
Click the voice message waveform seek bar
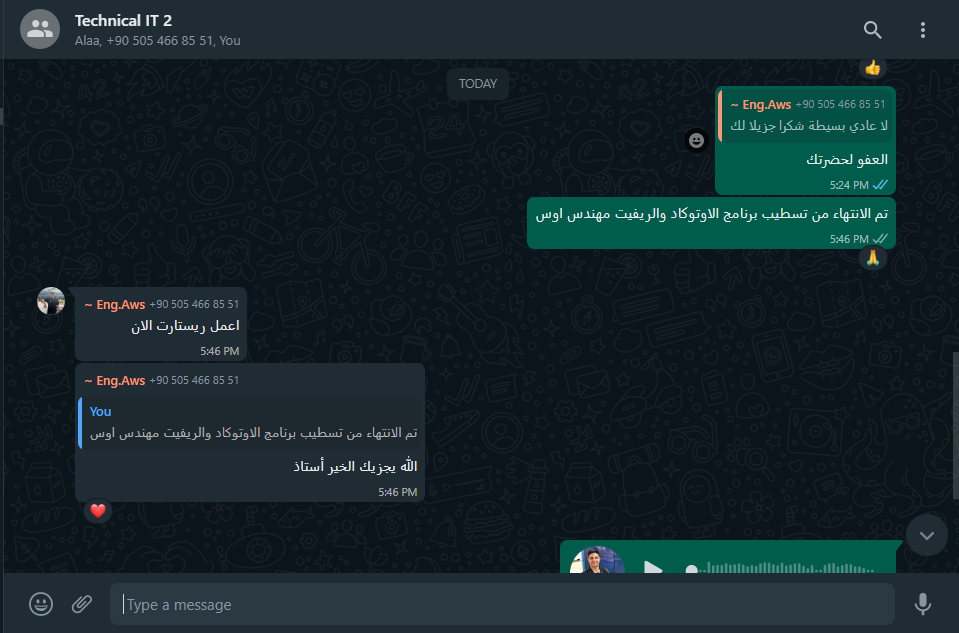point(783,568)
